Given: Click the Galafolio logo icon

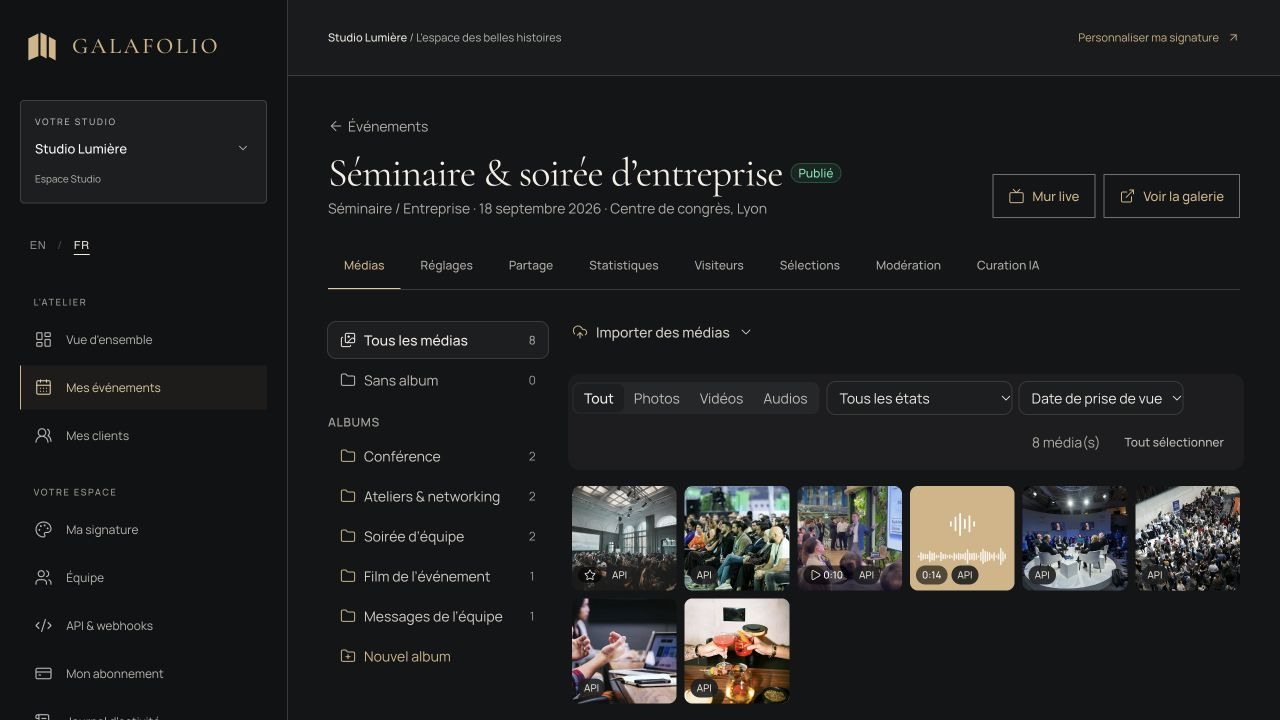Looking at the screenshot, I should click(x=42, y=46).
